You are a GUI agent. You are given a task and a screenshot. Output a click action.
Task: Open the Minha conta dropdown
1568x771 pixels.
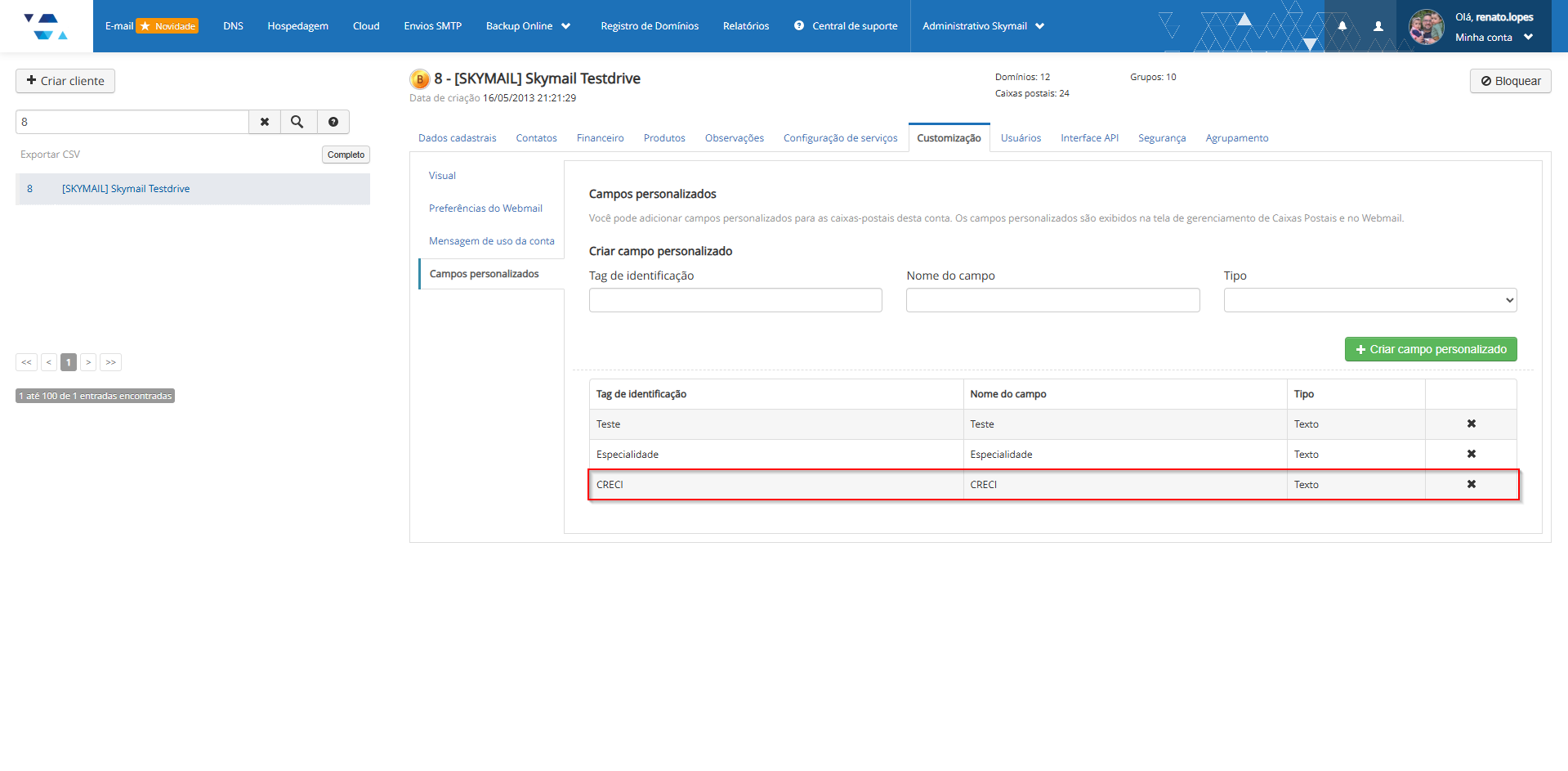pos(1493,38)
